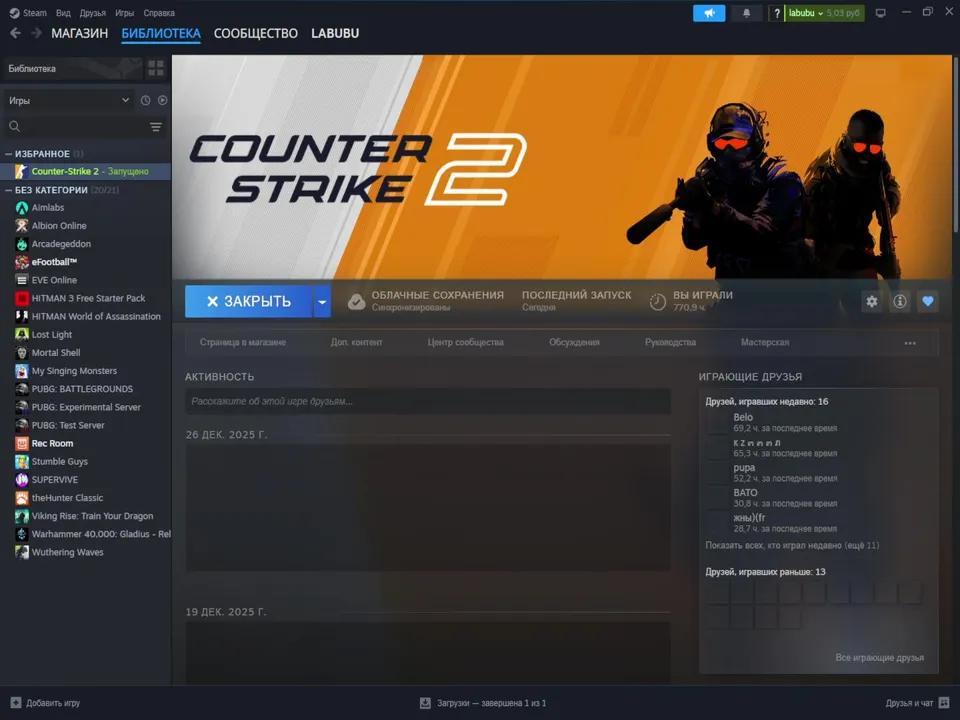
Task: Open the СООБЩЕСТВО tab
Action: click(256, 33)
